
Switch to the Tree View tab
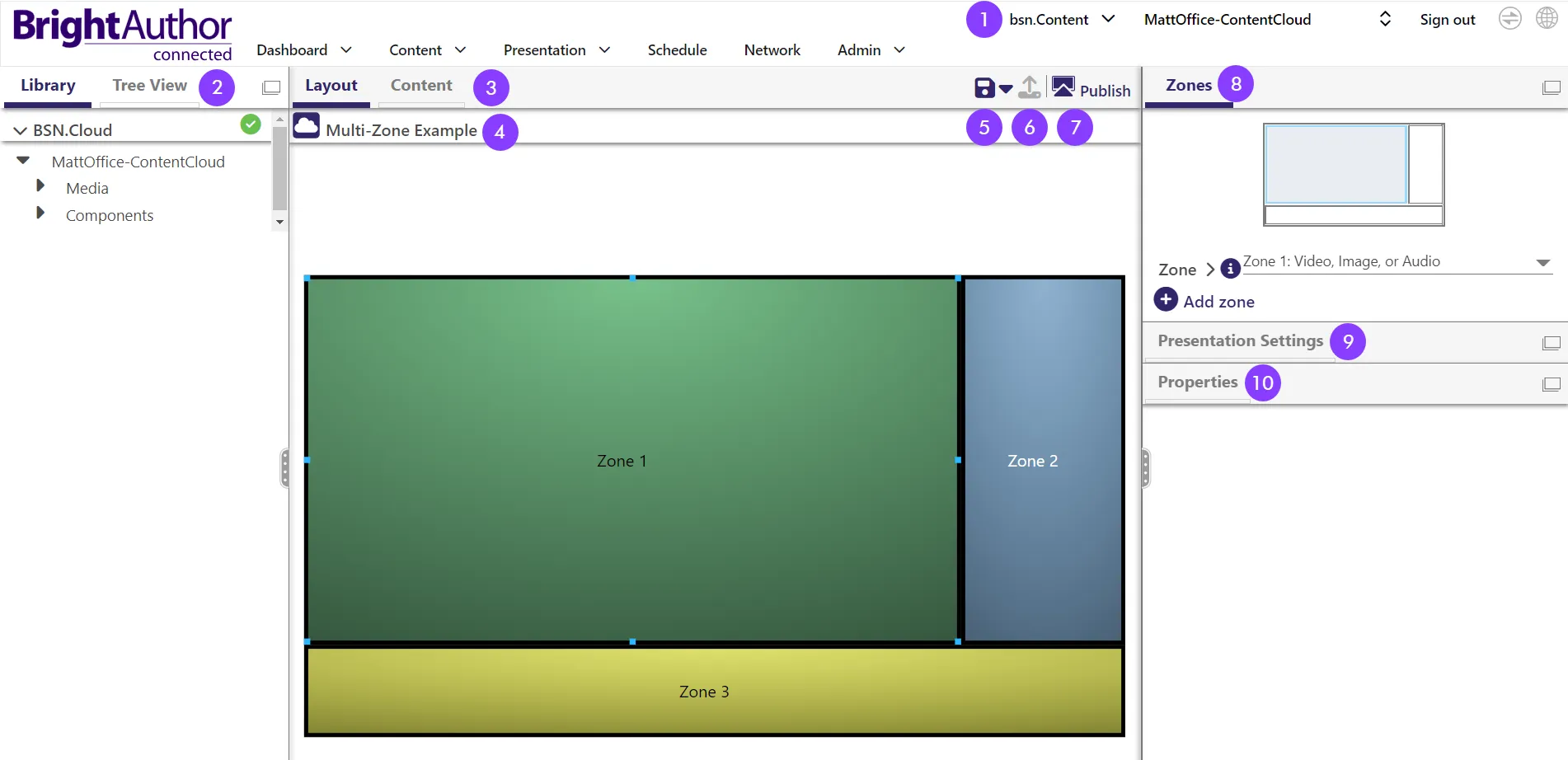149,86
